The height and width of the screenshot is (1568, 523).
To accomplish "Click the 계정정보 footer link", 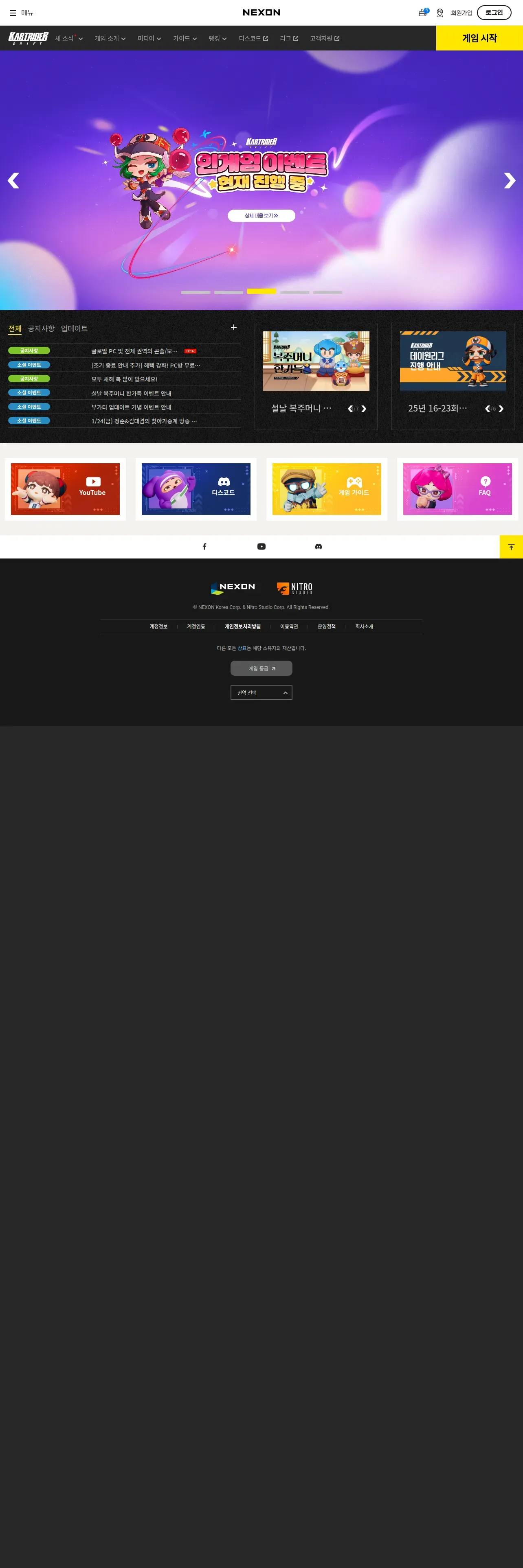I will point(158,627).
